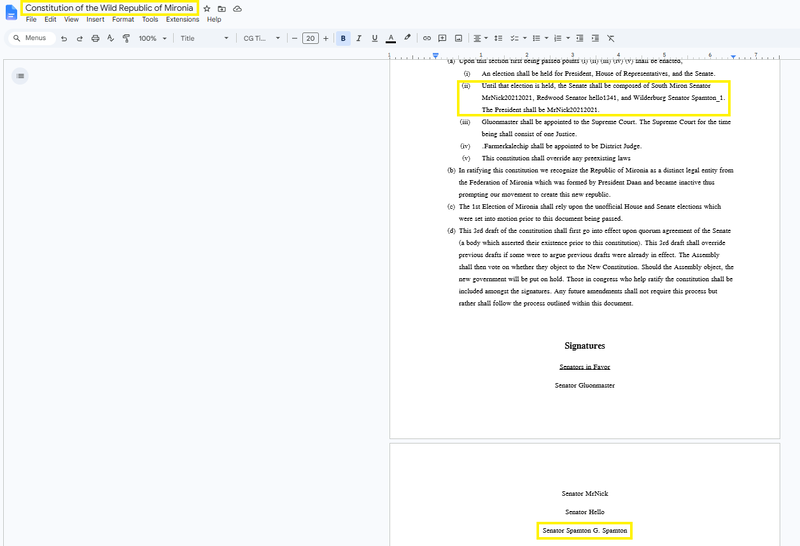Screen dimensions: 800x546
Task: Increase the paragraph indent
Action: click(x=595, y=38)
